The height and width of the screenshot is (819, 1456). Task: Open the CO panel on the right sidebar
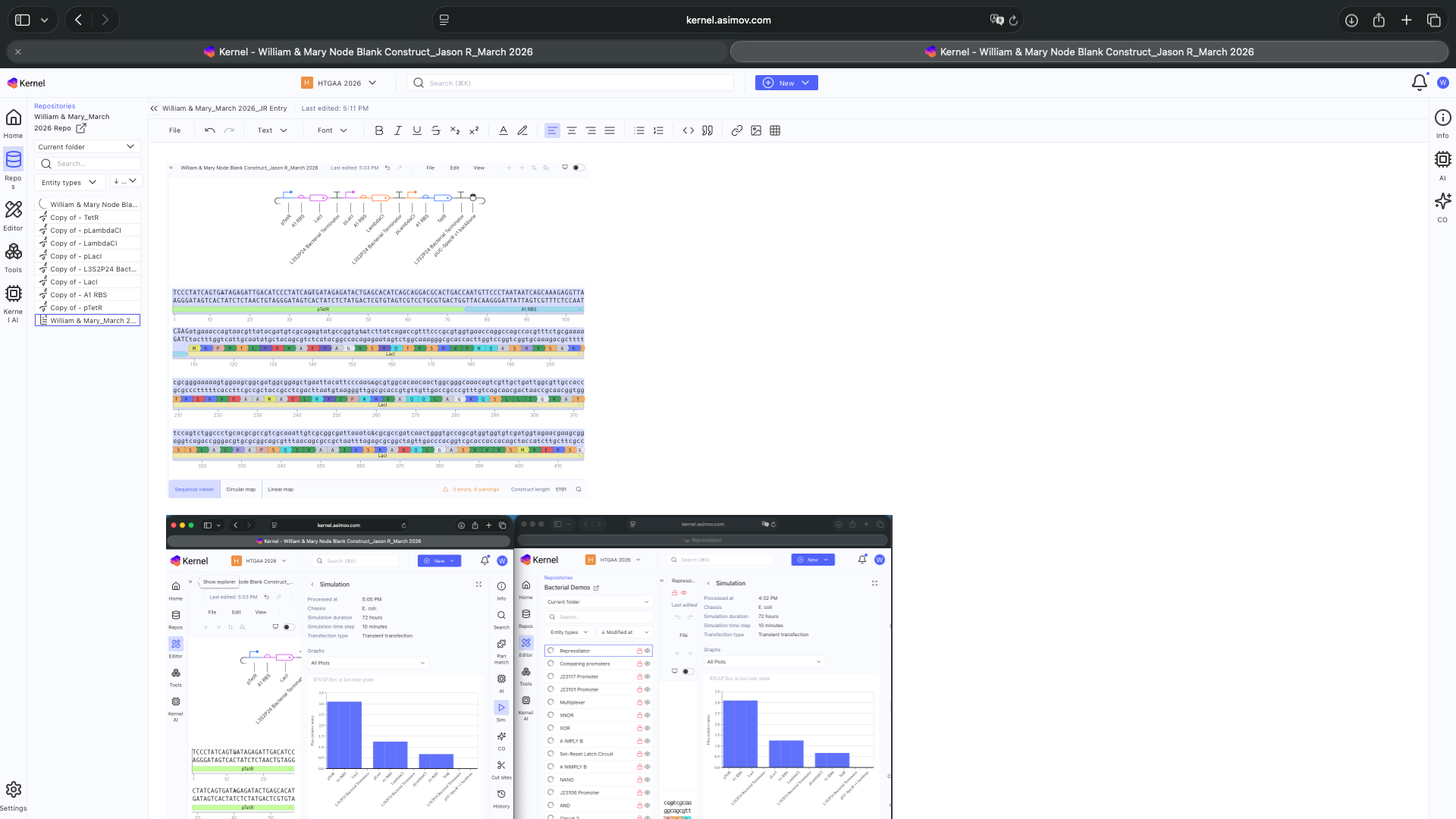pos(1442,208)
